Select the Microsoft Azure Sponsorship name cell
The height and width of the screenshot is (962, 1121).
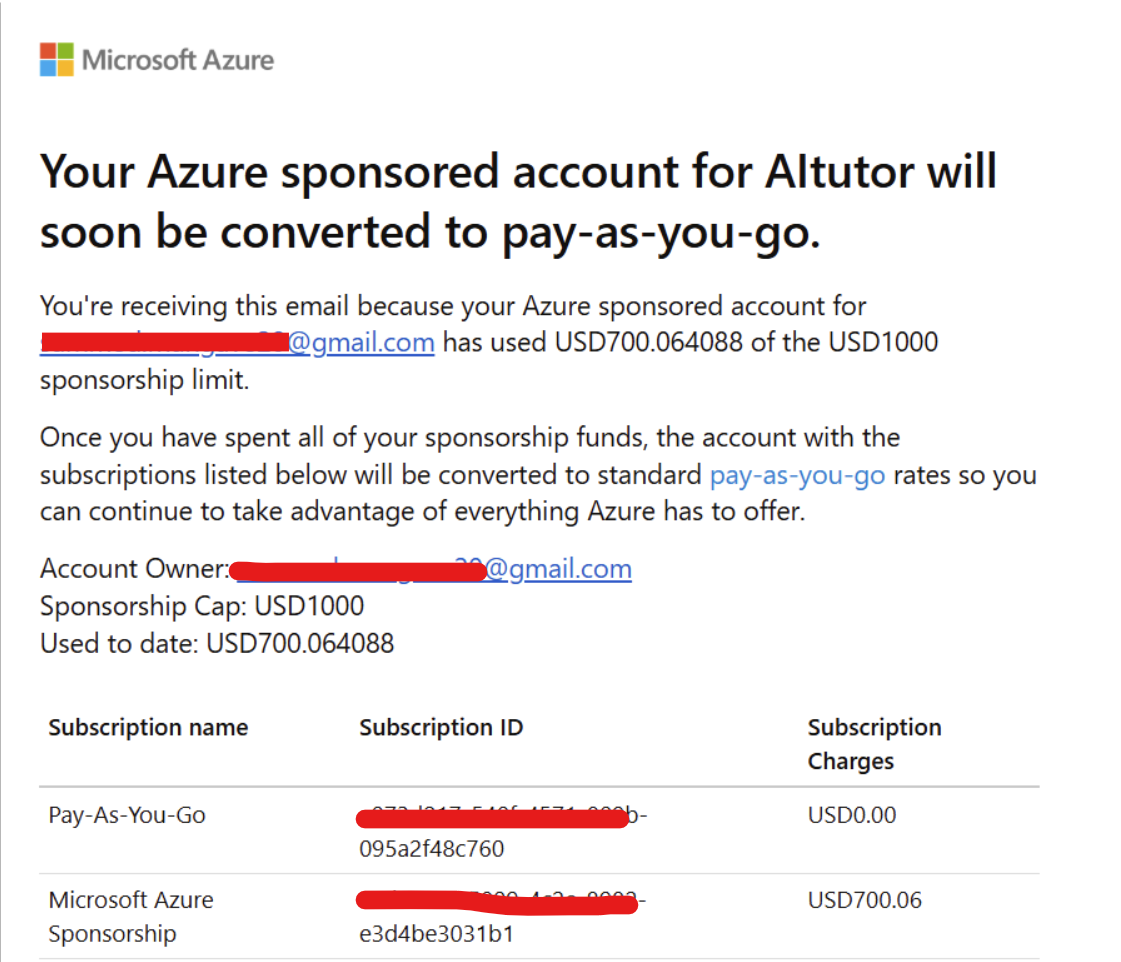[131, 916]
